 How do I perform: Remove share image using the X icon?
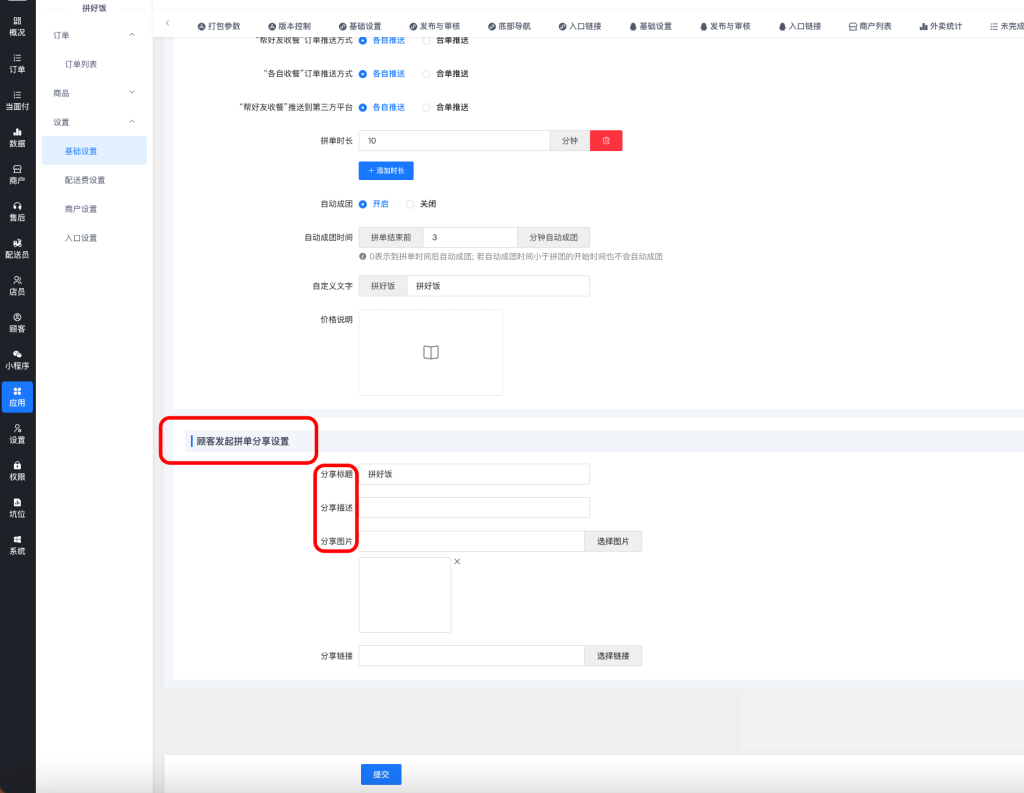point(457,562)
